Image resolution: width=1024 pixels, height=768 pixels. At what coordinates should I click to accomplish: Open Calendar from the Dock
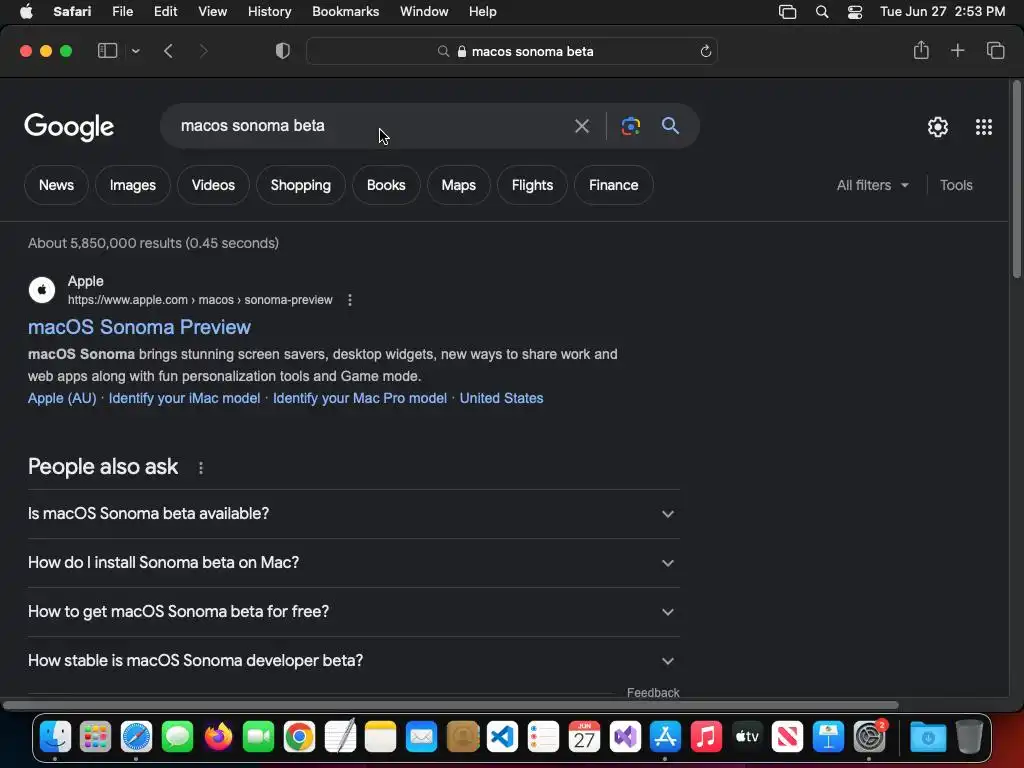tap(584, 737)
